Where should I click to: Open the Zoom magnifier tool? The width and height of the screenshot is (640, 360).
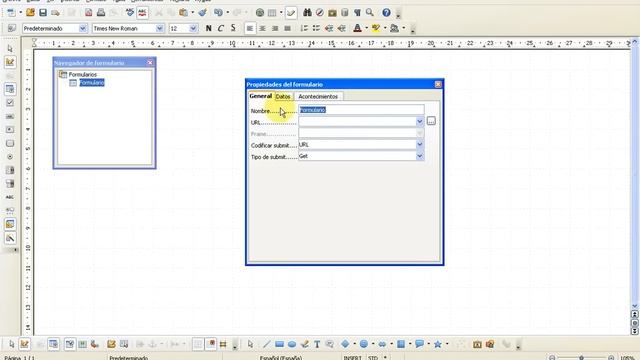coord(370,13)
